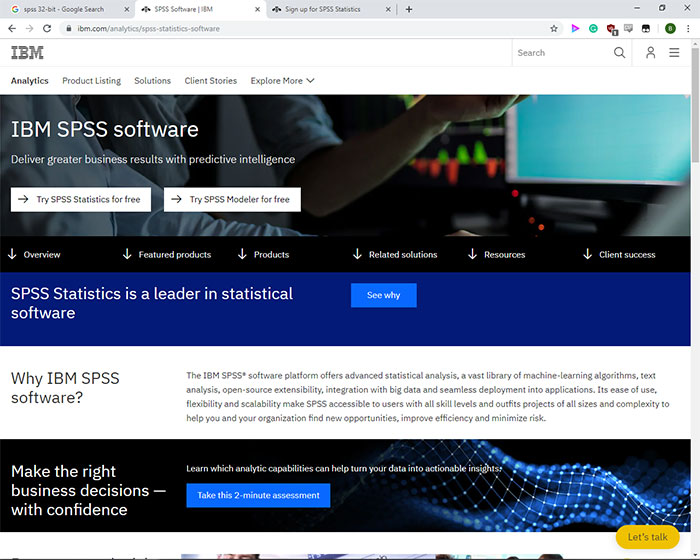Open Chrome three-dot menu

click(x=688, y=29)
